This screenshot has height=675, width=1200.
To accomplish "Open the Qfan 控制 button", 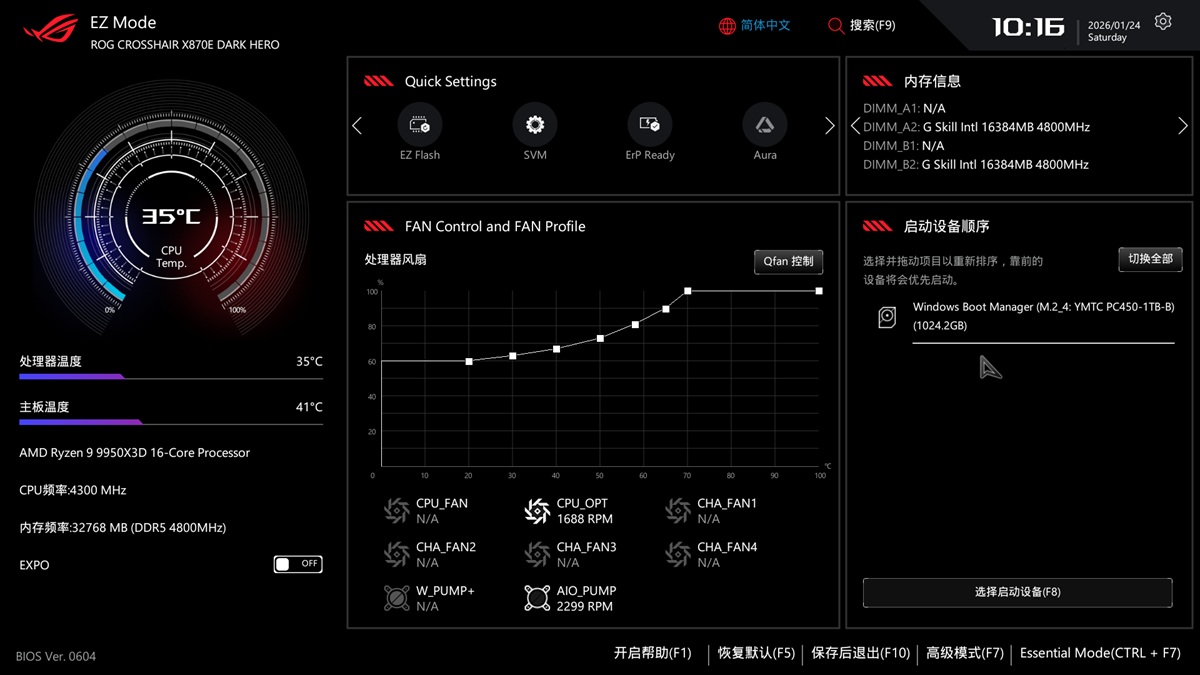I will coord(788,261).
